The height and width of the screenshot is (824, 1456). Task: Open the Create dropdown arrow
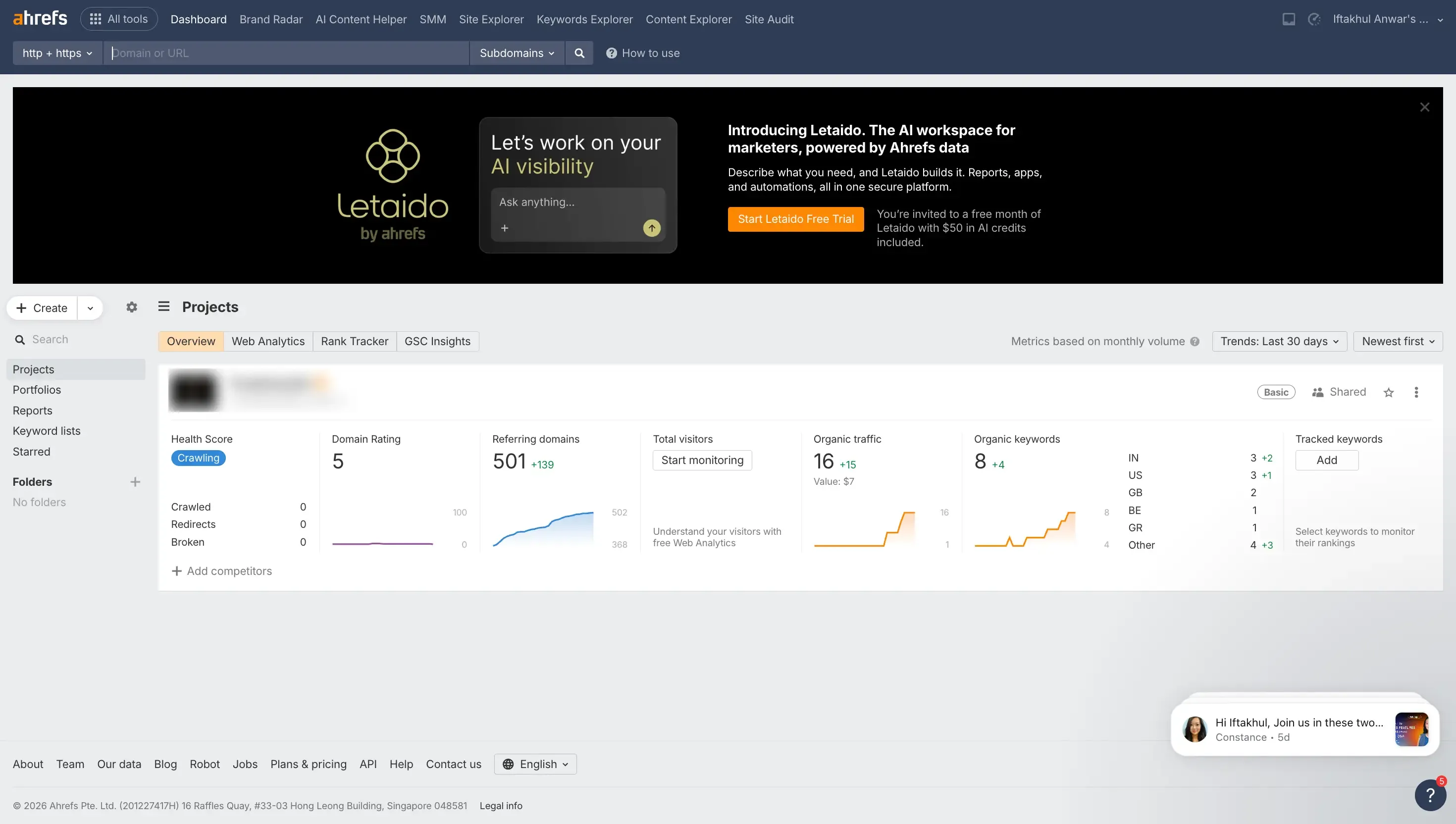click(x=90, y=308)
